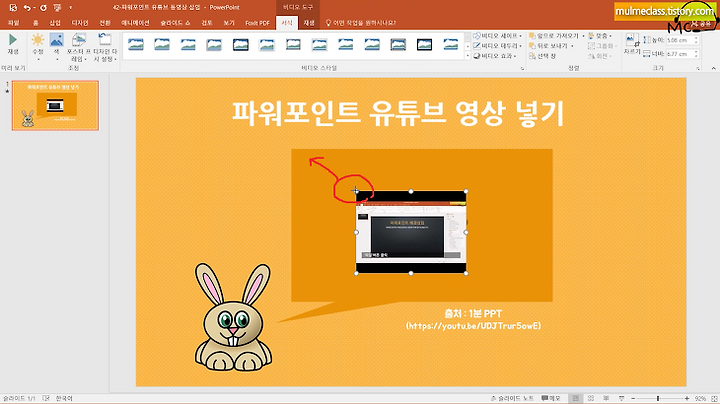Open 비디오 테두리 dropdown
The image size is (720, 404).
(x=497, y=46)
